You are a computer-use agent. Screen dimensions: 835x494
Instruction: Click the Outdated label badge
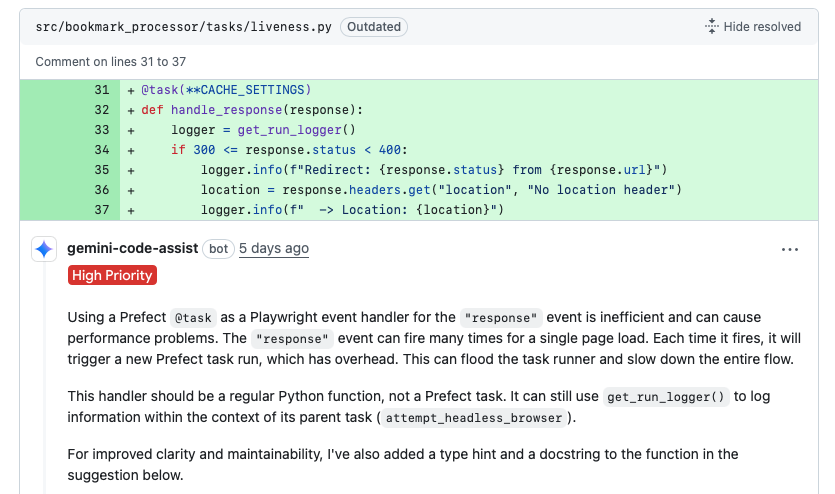tap(374, 27)
